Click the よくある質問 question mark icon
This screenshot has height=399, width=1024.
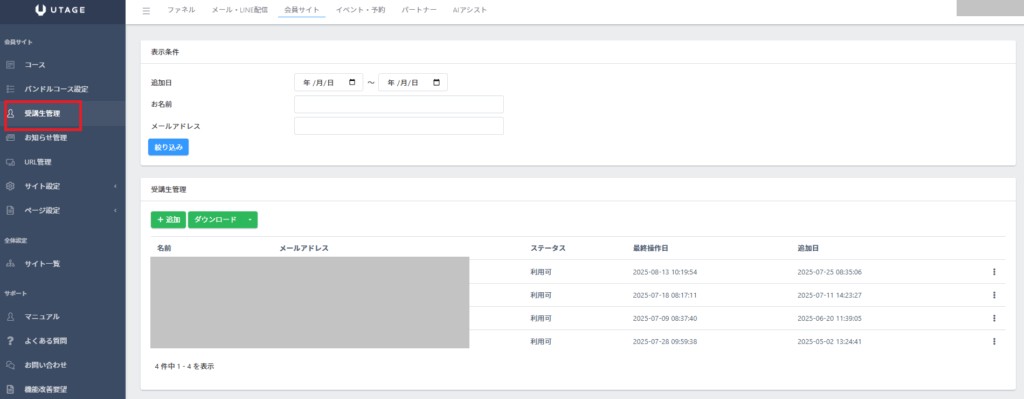coord(10,341)
